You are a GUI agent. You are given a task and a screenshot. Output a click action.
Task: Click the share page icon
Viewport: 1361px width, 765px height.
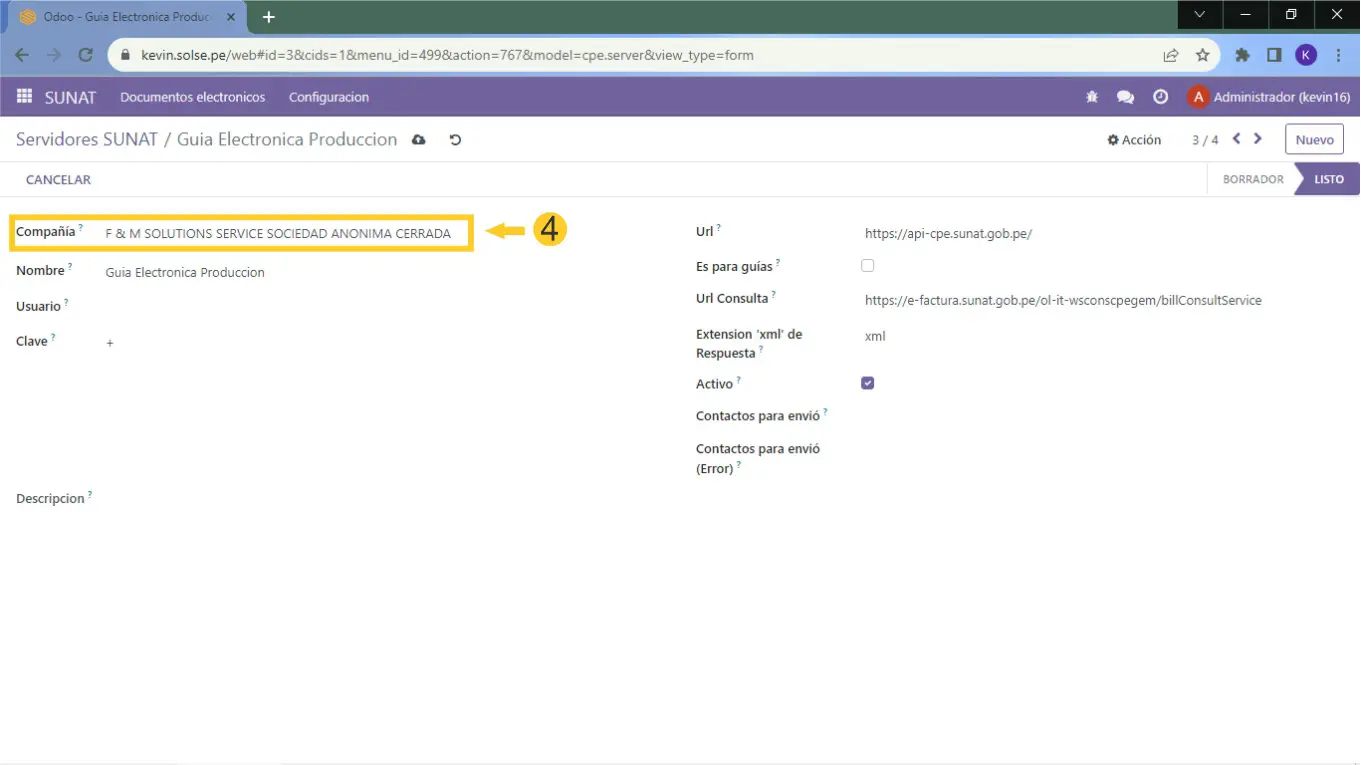1171,55
